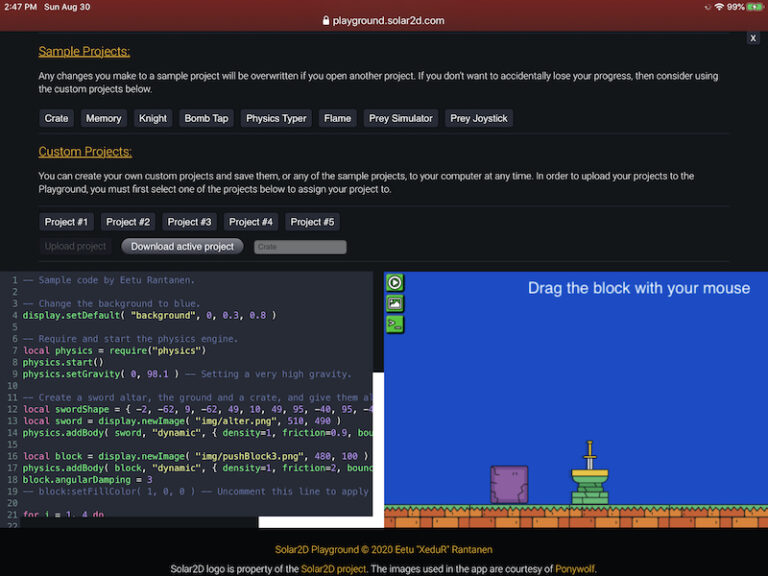The image size is (768, 576).
Task: Check the battery indicator icon
Action: [755, 7]
